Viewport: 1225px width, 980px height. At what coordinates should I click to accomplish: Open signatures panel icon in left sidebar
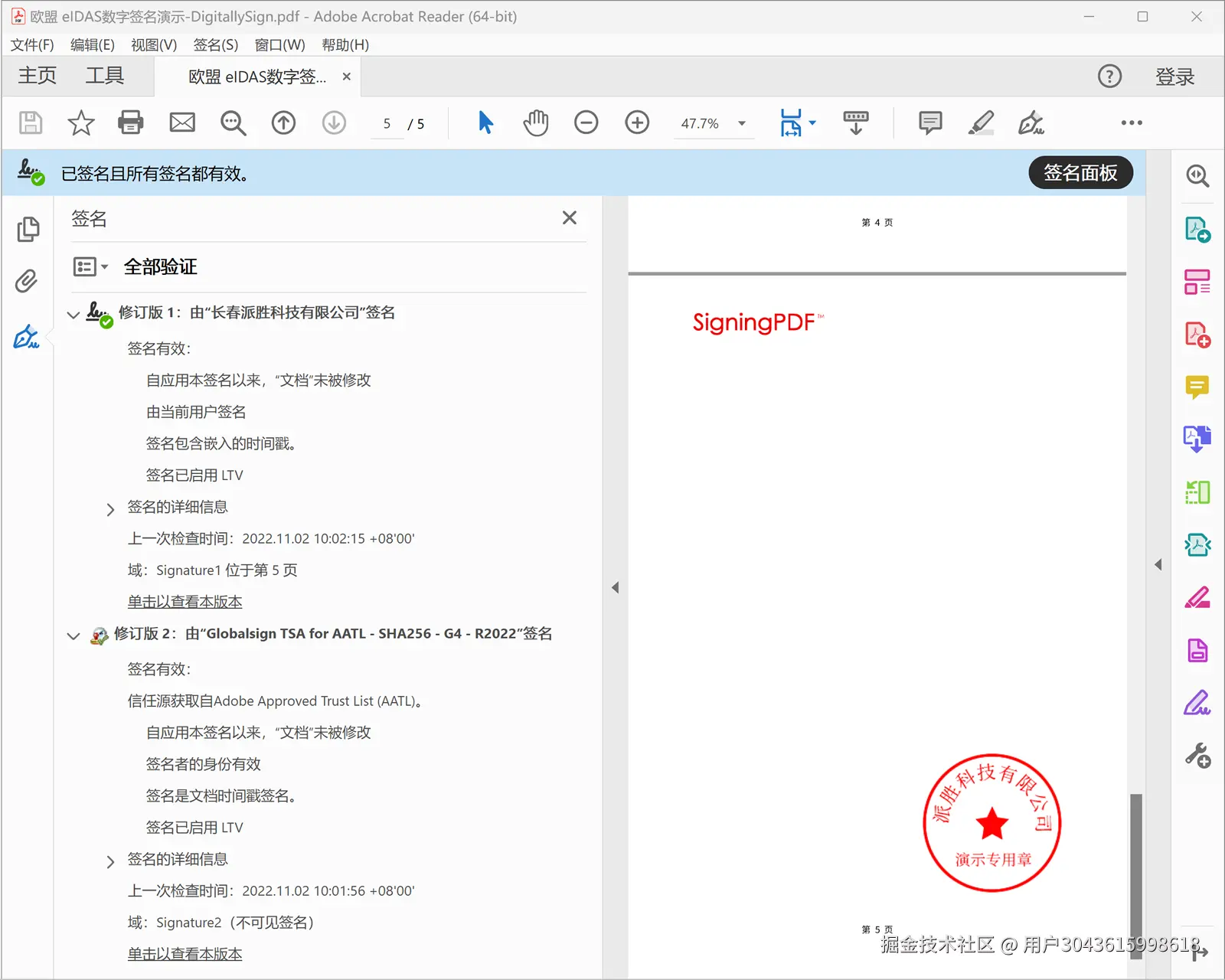[26, 336]
